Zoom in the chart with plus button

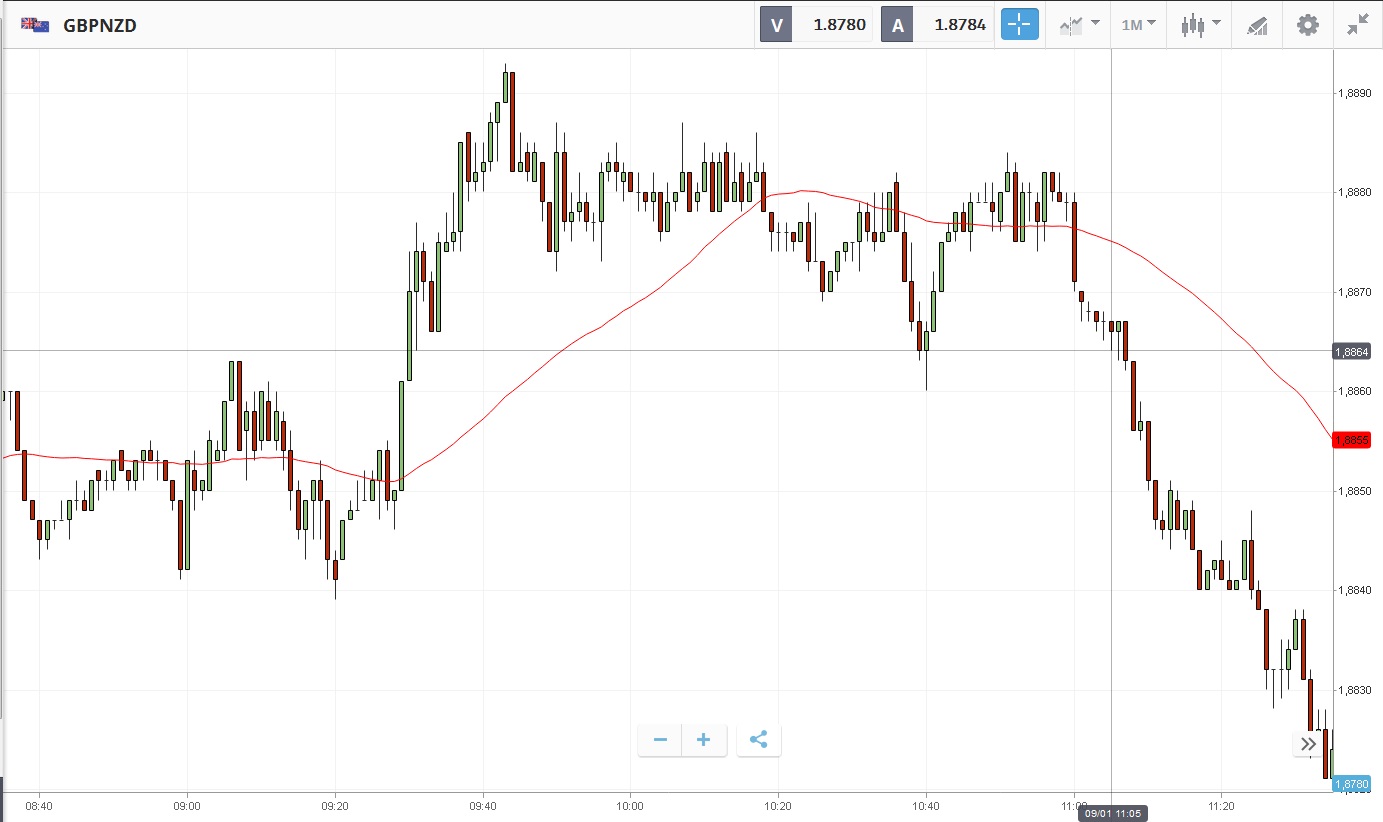704,740
